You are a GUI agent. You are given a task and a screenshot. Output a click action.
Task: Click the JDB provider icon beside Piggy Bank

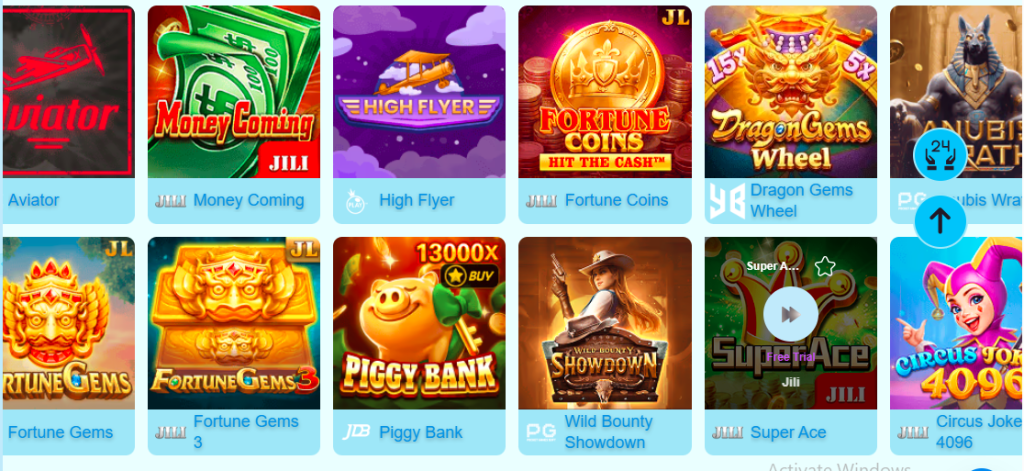coord(357,432)
